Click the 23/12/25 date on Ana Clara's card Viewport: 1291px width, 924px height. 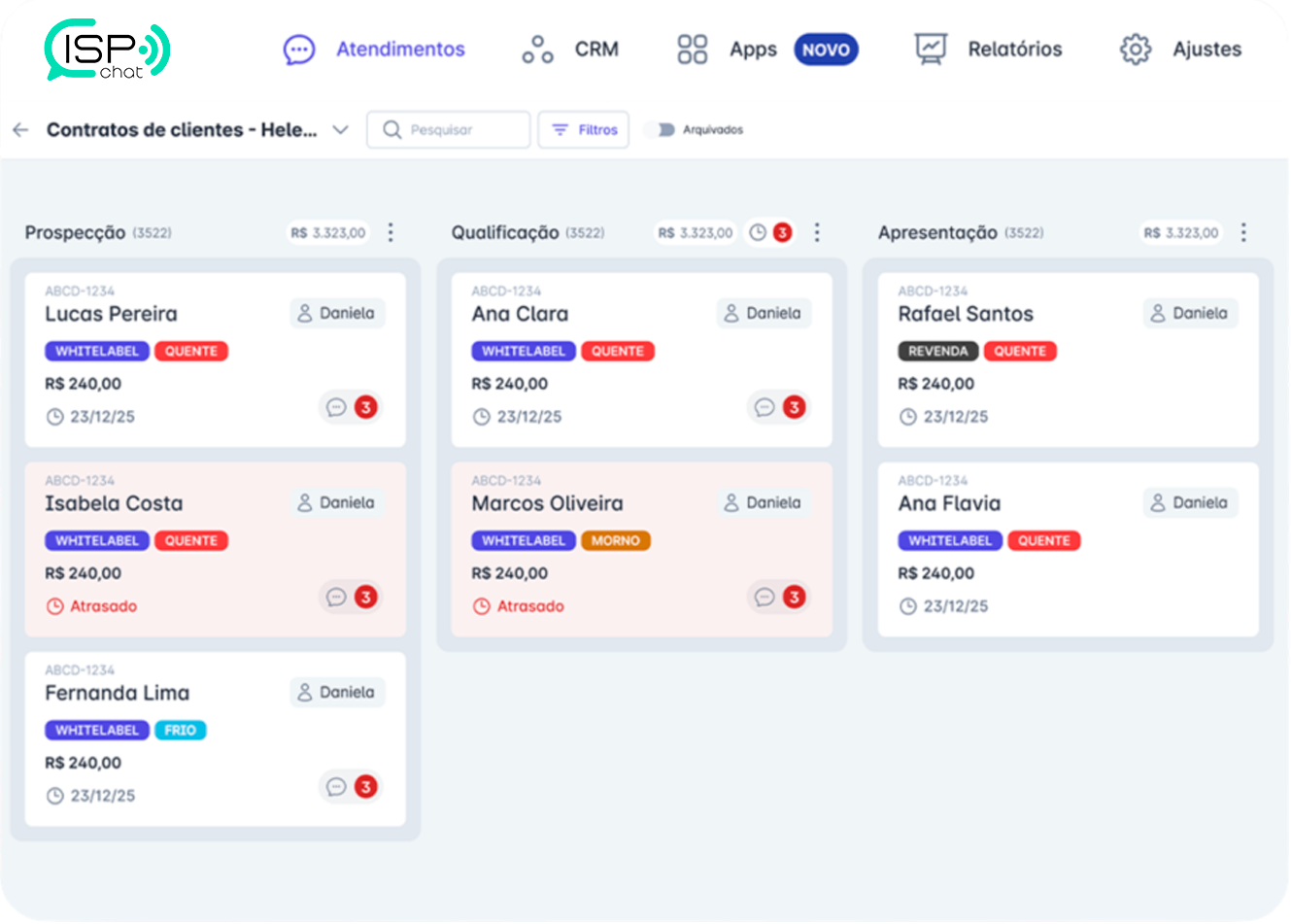pos(517,417)
